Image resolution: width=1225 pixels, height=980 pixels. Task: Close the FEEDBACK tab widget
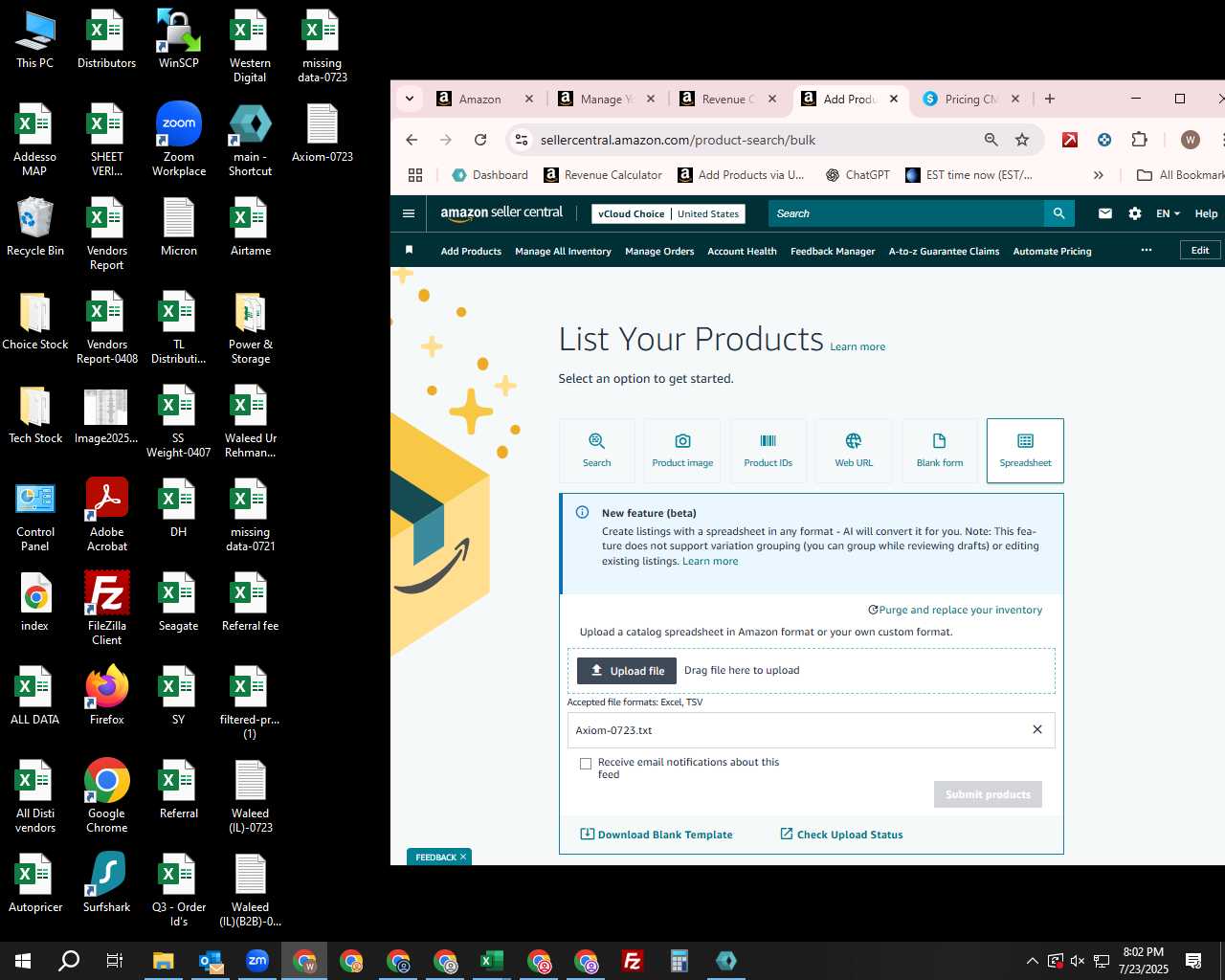[x=462, y=857]
